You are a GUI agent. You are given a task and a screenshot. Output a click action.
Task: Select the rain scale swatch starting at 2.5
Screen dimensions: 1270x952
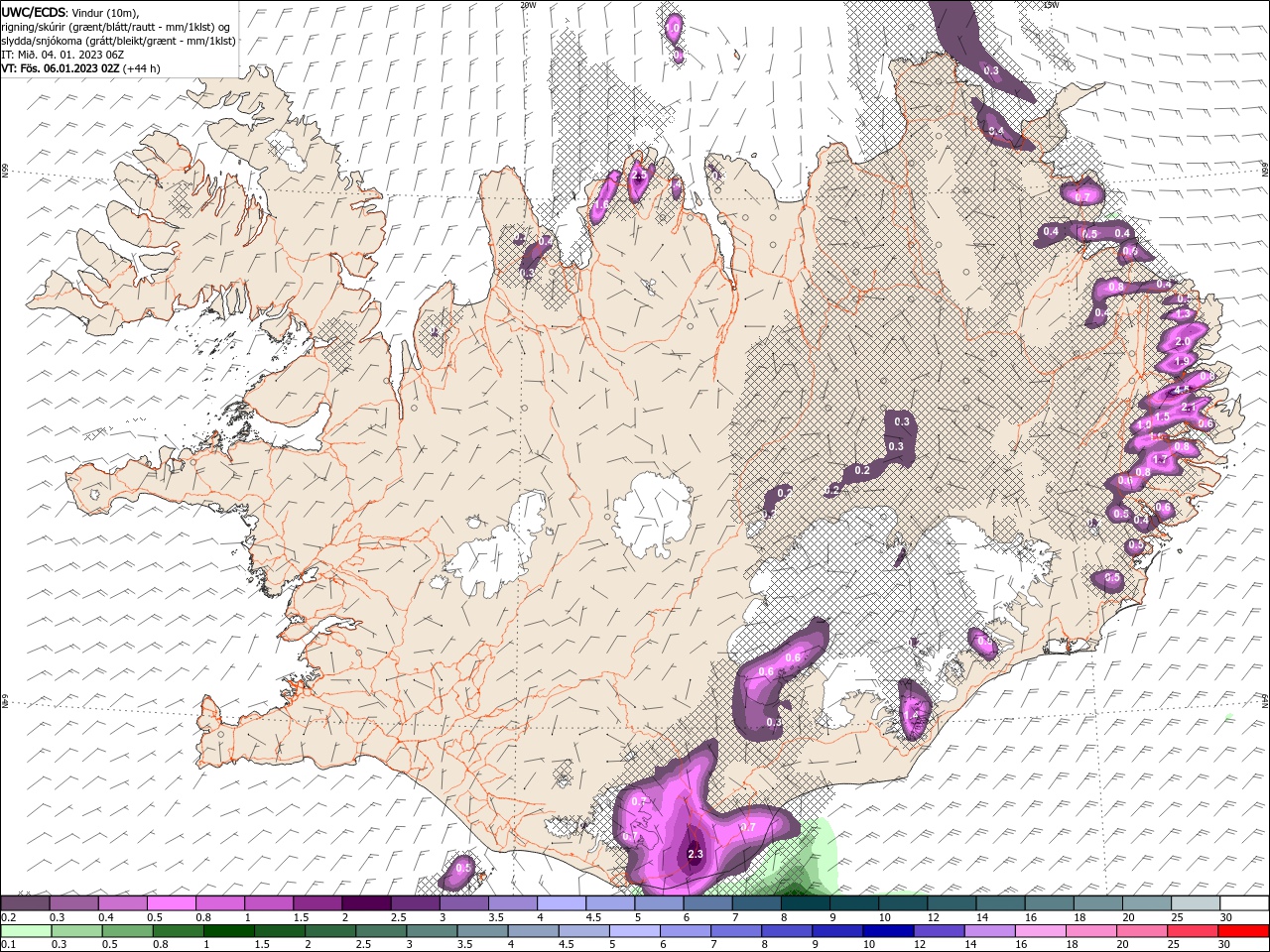(x=381, y=931)
